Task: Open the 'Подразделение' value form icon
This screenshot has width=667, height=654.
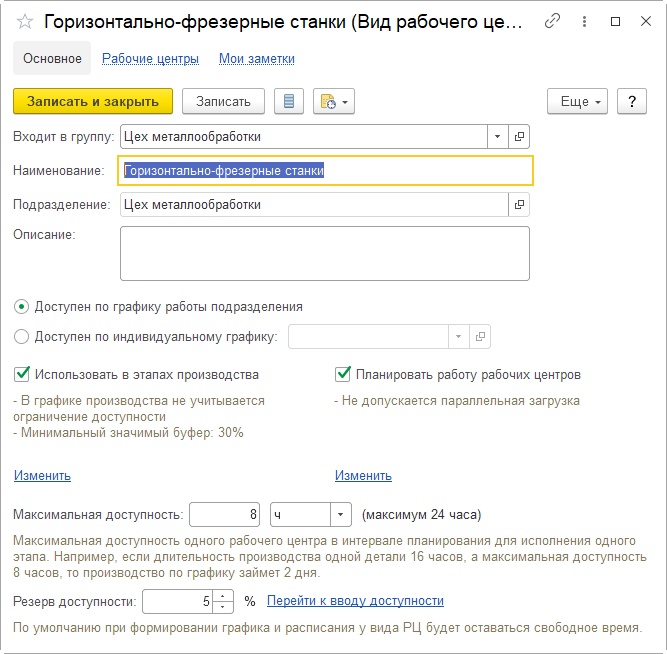Action: [520, 205]
